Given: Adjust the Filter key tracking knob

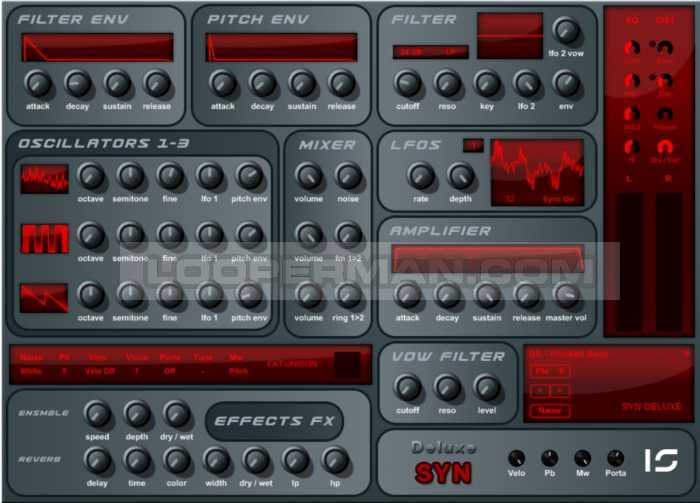Looking at the screenshot, I should 487,83.
